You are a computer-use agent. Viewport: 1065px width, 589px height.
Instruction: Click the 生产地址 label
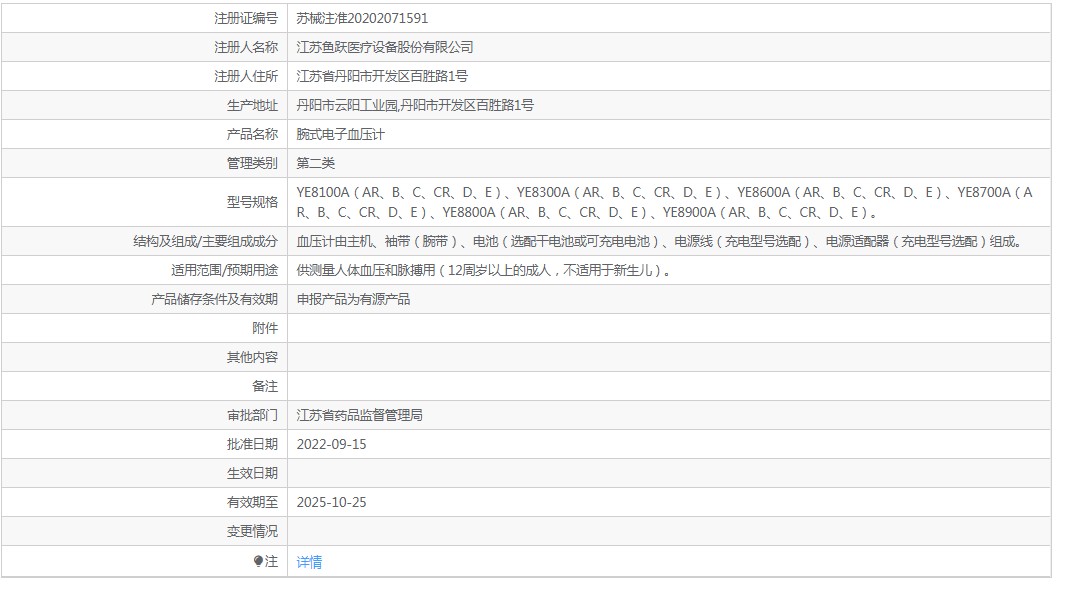(x=252, y=105)
